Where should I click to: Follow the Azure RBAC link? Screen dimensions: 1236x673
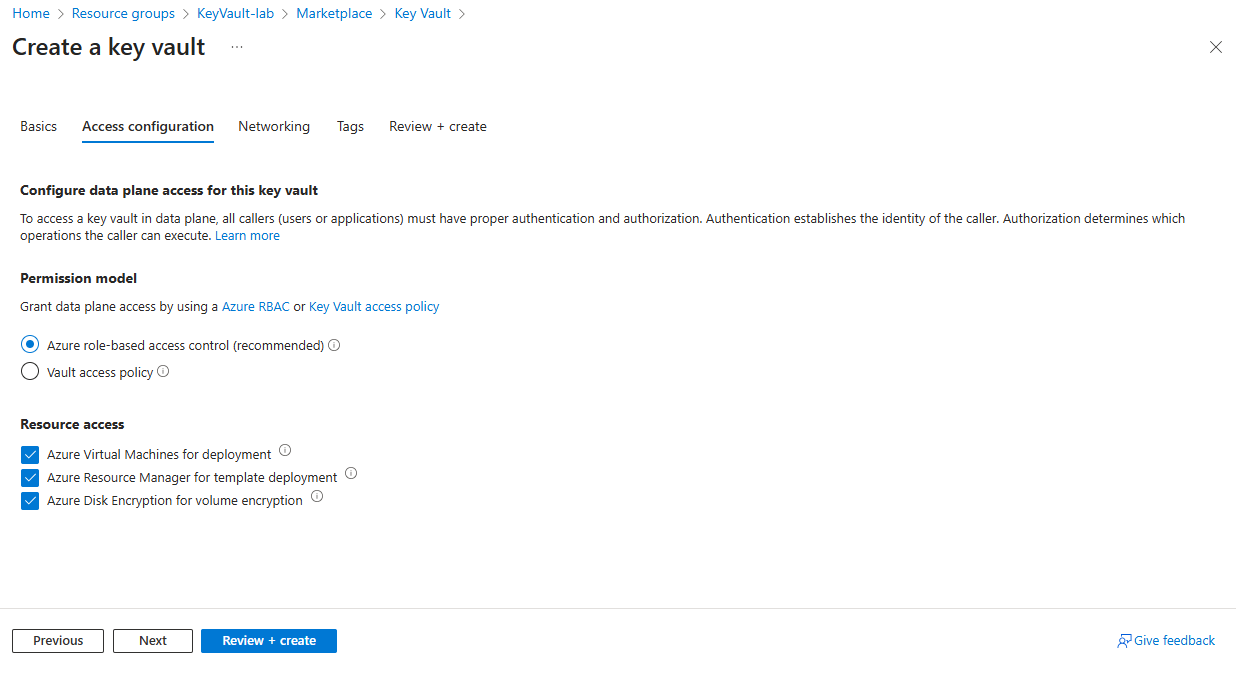coord(256,307)
